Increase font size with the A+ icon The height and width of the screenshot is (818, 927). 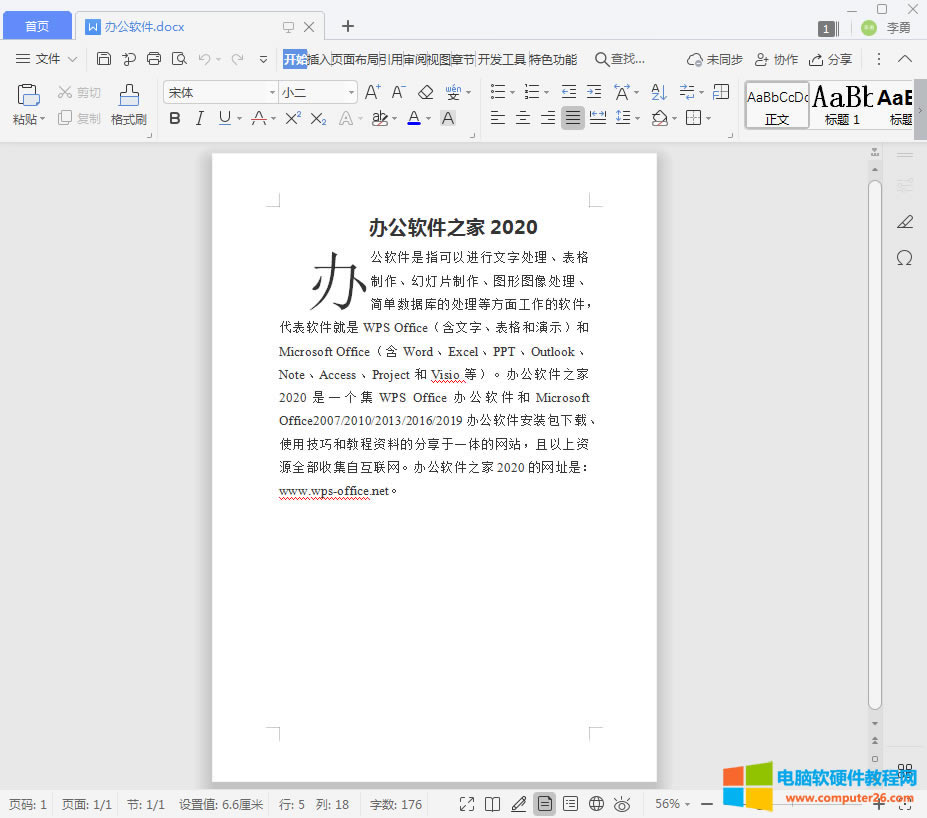372,92
